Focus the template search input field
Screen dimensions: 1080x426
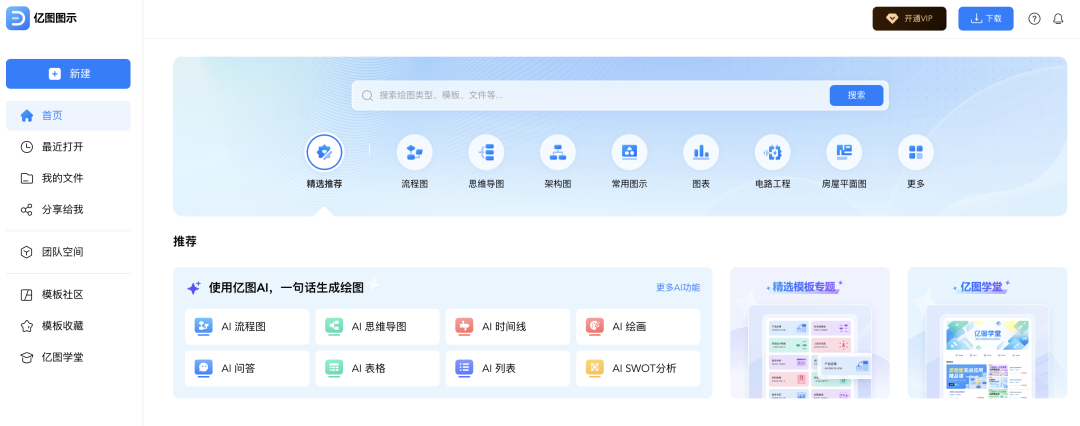point(592,96)
